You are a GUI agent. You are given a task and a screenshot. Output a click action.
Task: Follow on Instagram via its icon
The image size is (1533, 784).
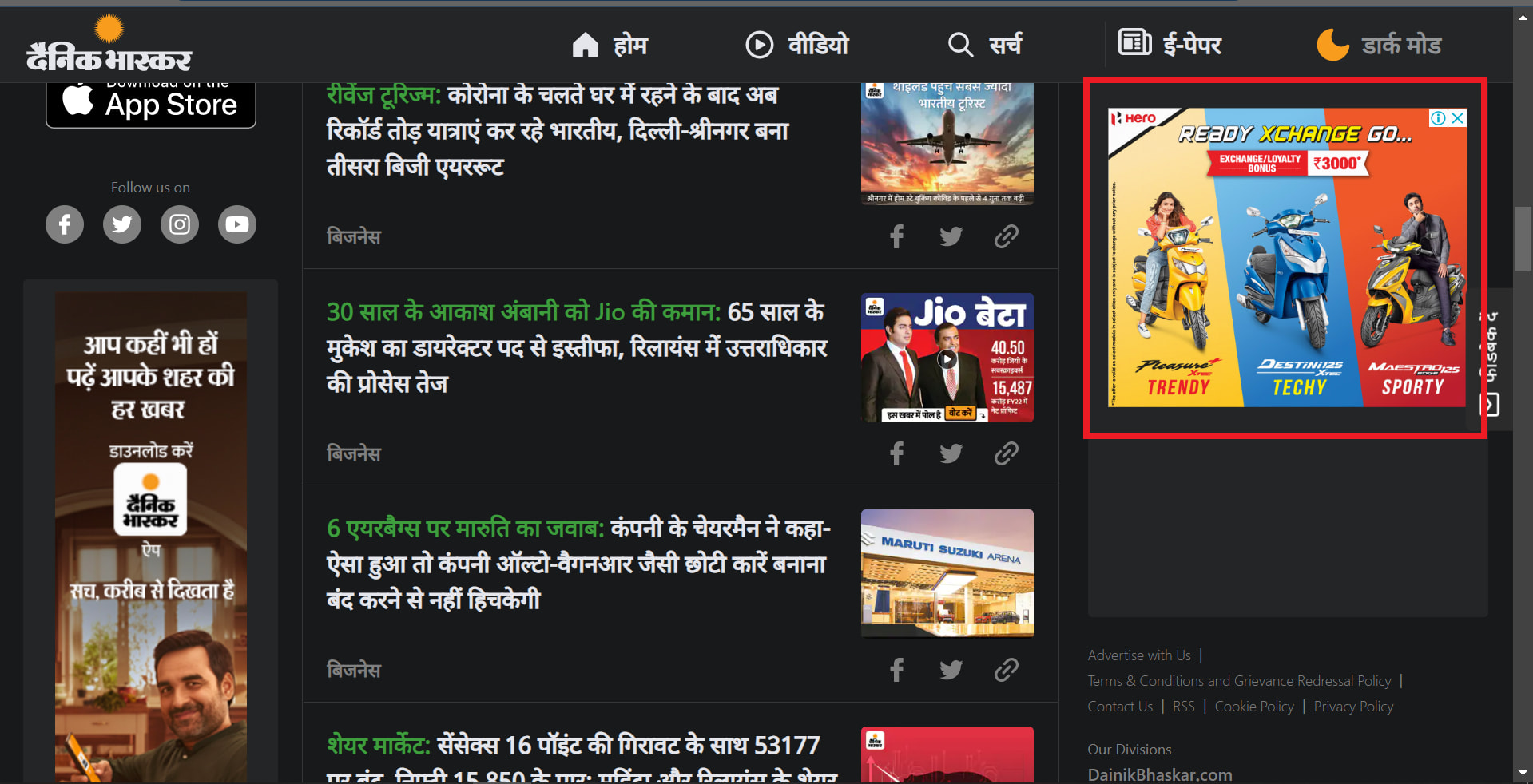(179, 224)
